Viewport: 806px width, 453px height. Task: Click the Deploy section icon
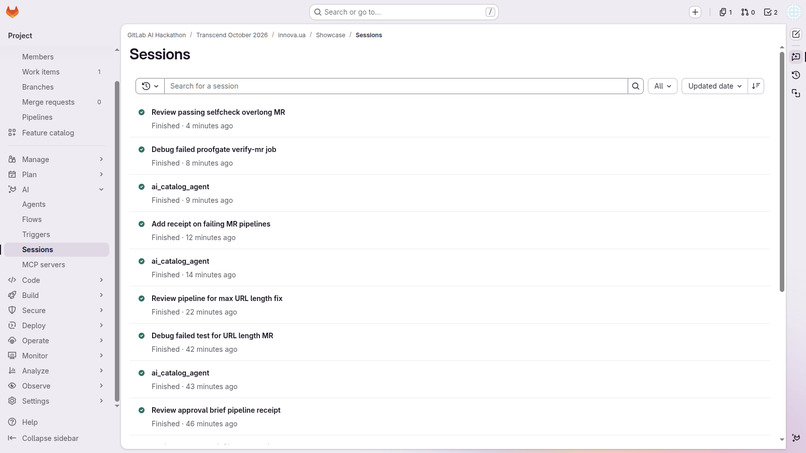click(x=12, y=325)
